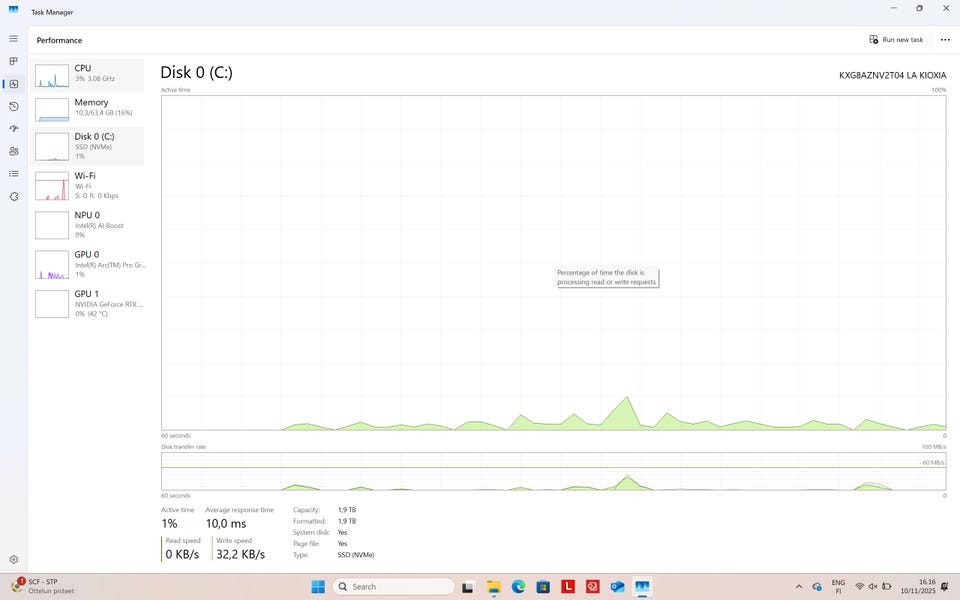This screenshot has width=960, height=600.
Task: Select the Memory performance entry
Action: pos(87,110)
